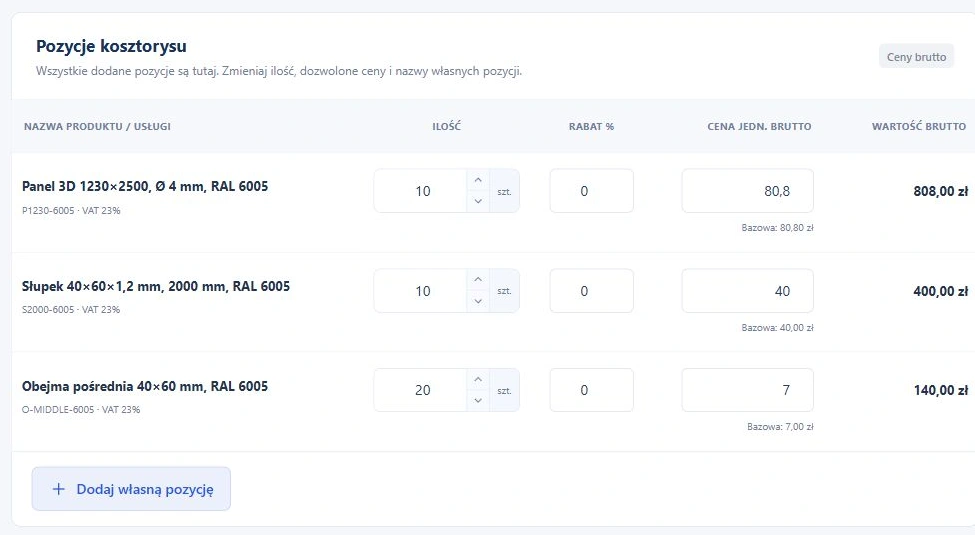The width and height of the screenshot is (975, 535).
Task: Decrease quantity for Obejma pośrednia row
Action: (x=478, y=400)
